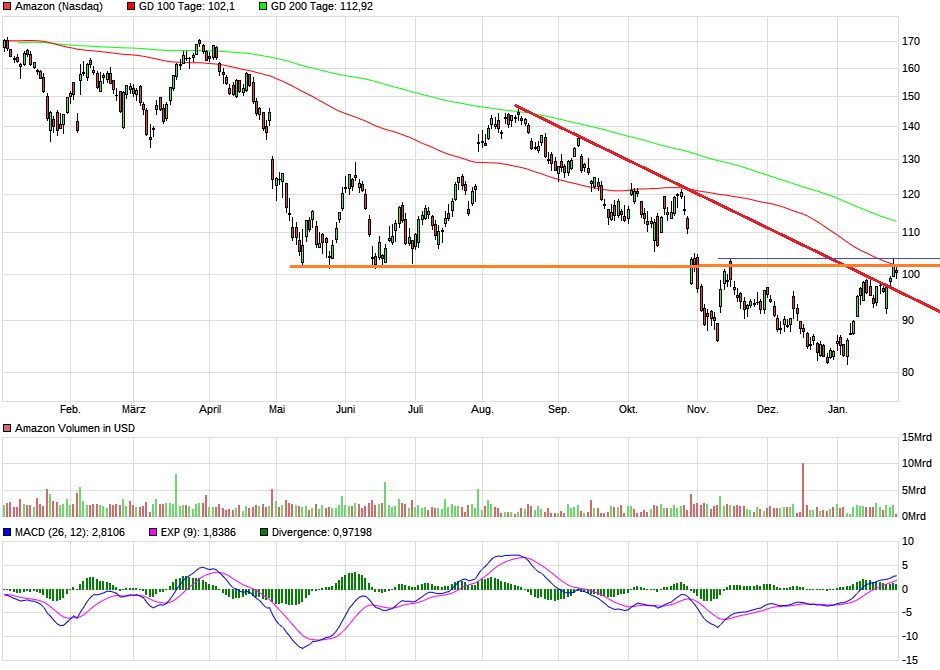Click the tall green late-March volume bar

tap(176, 495)
